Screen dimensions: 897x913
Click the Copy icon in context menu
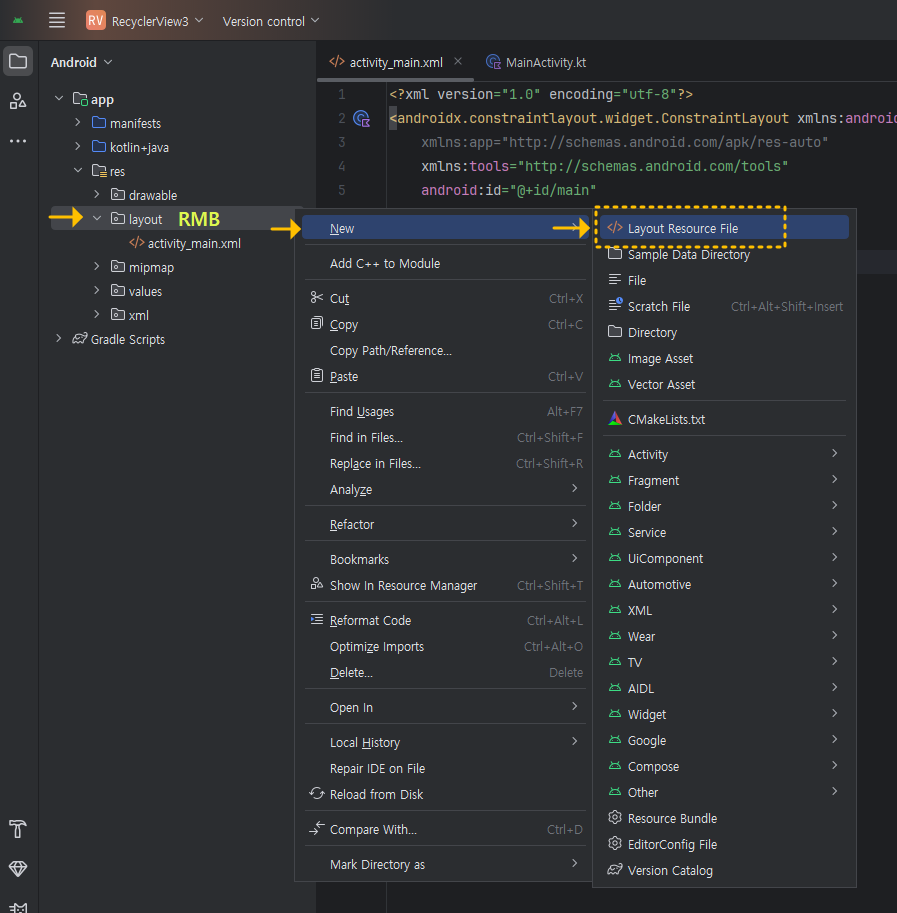tap(317, 323)
